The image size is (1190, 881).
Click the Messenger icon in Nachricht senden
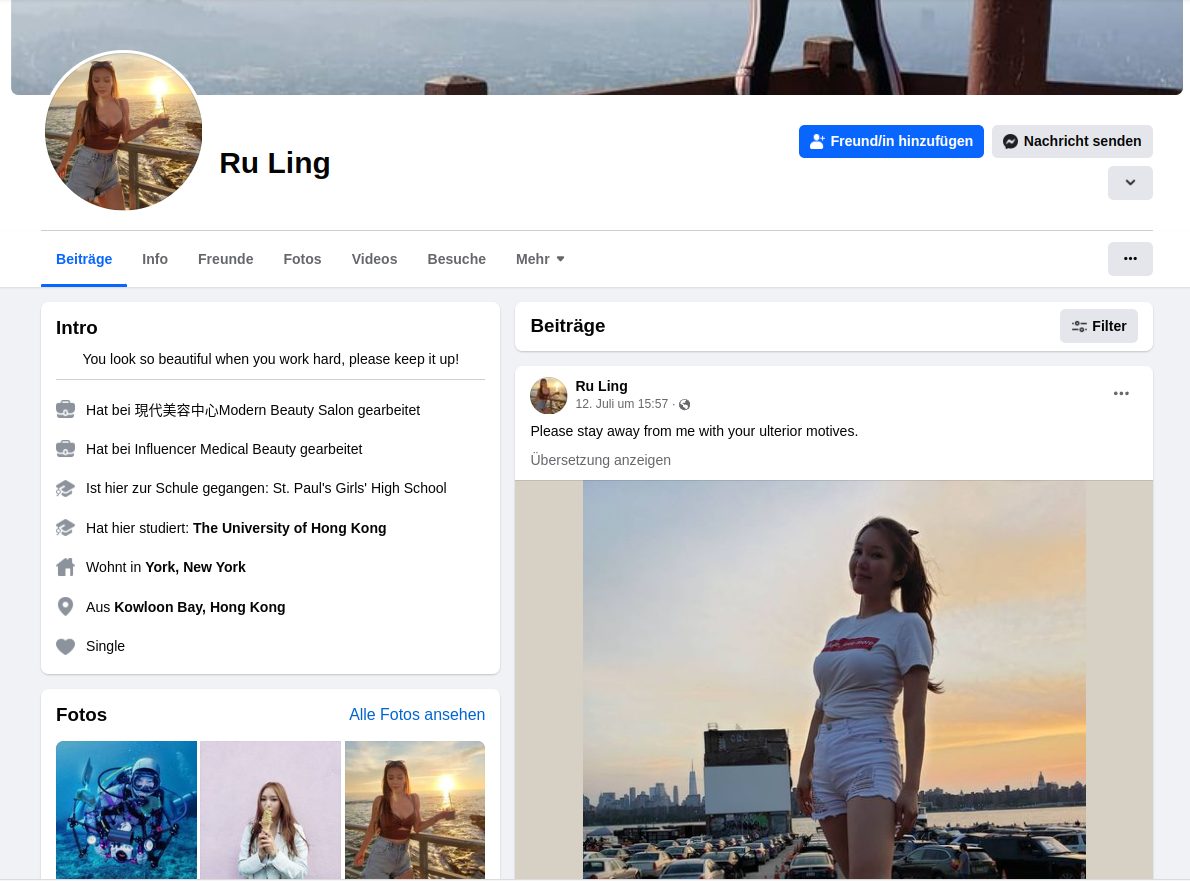click(x=1010, y=142)
